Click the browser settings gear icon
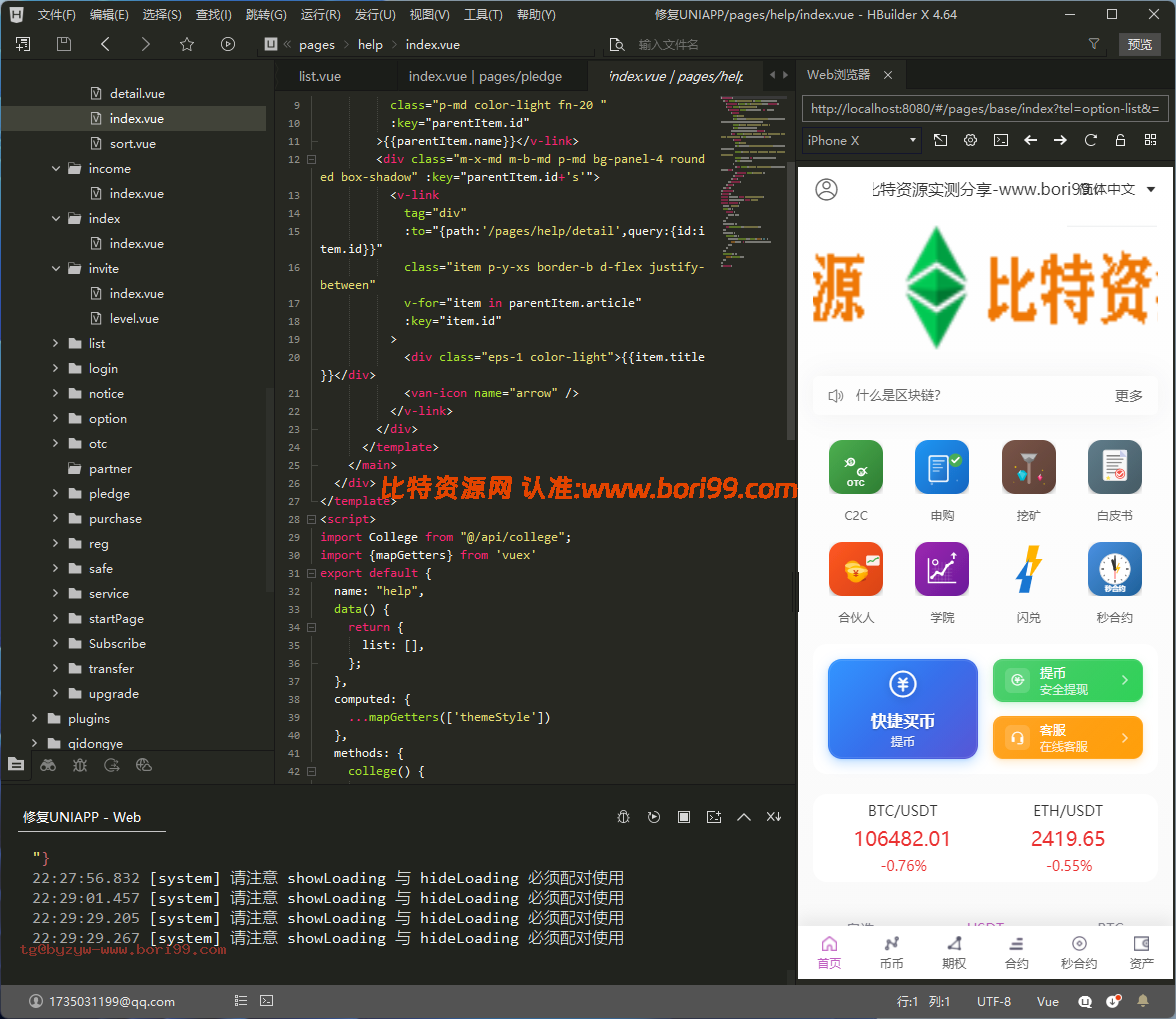The image size is (1176, 1019). click(x=970, y=140)
